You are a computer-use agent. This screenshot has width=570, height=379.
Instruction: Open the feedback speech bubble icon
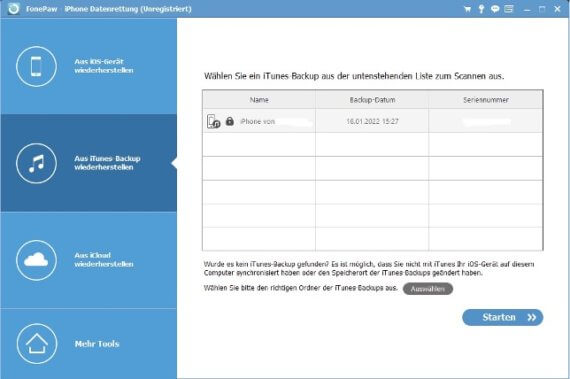495,9
